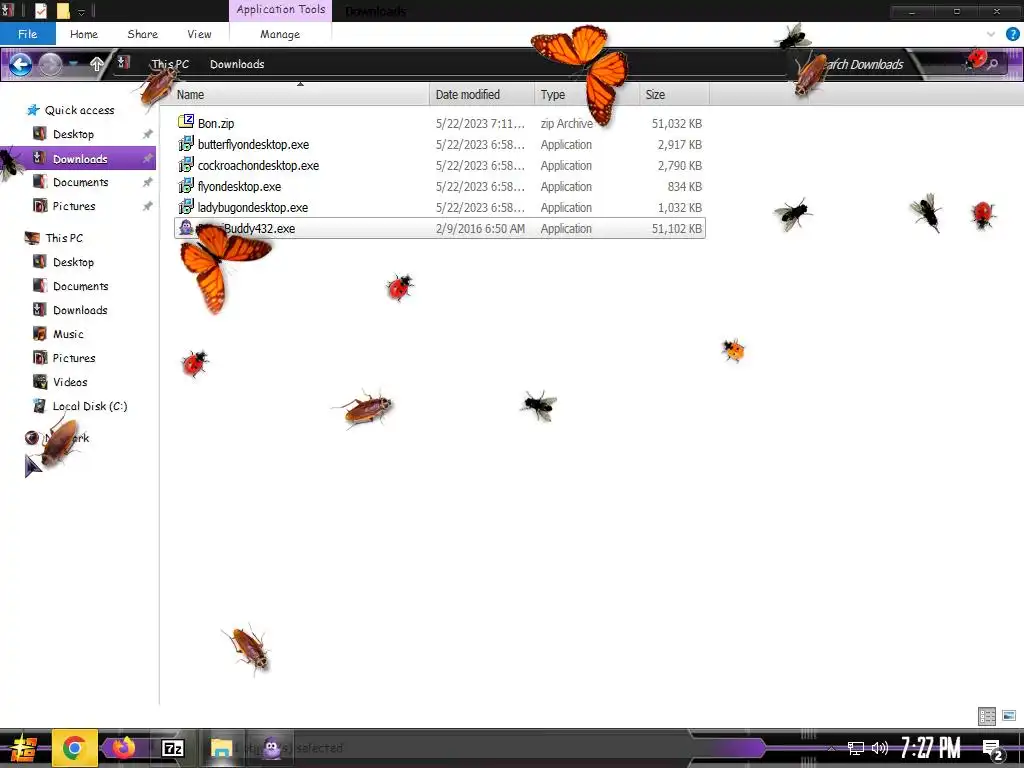
Task: Open recent locations dropdown arrow
Action: click(x=74, y=63)
